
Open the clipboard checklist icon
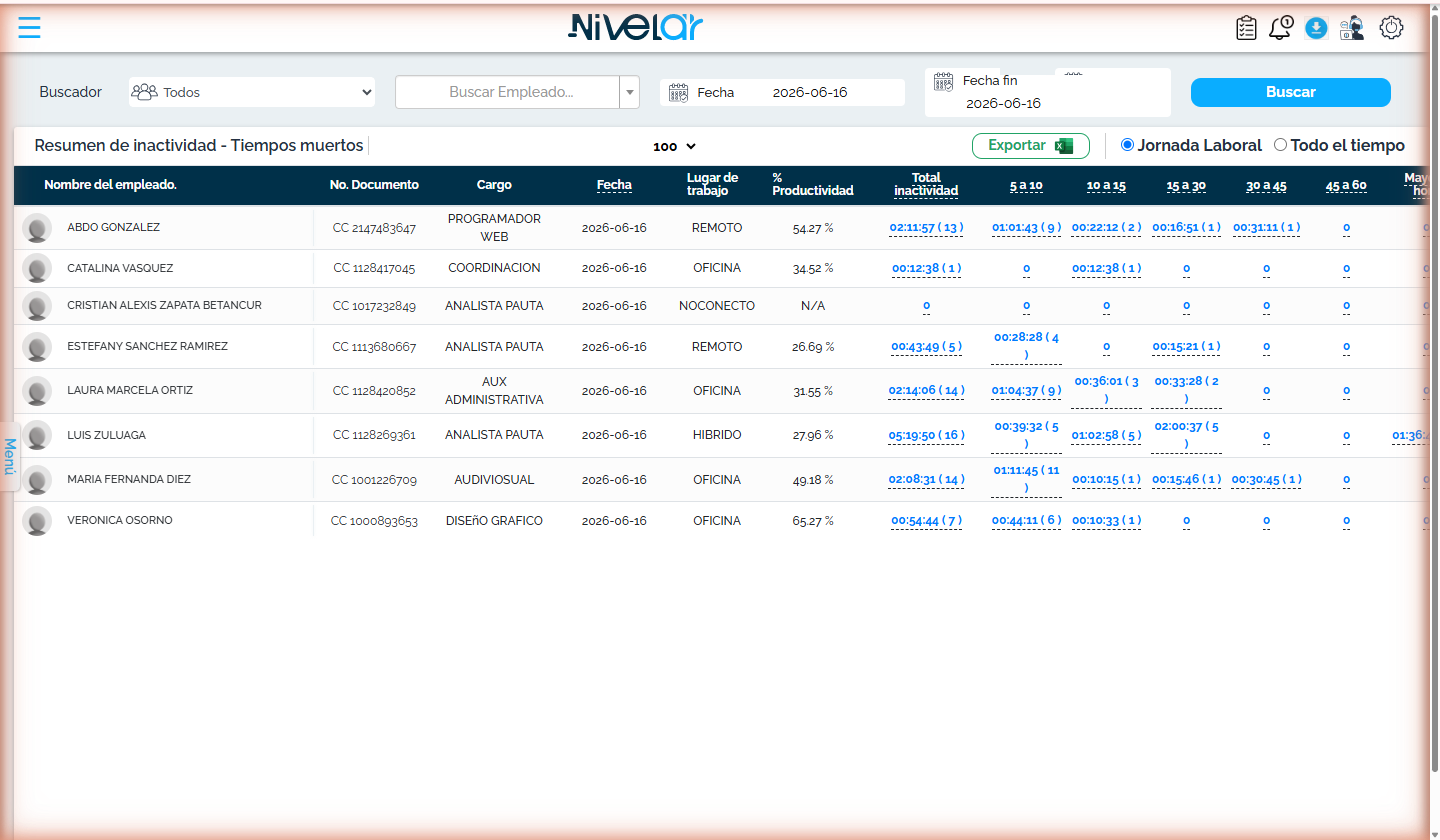coord(1246,28)
